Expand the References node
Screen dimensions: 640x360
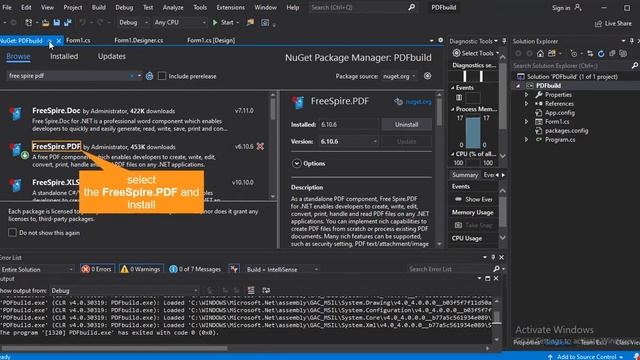(x=526, y=104)
